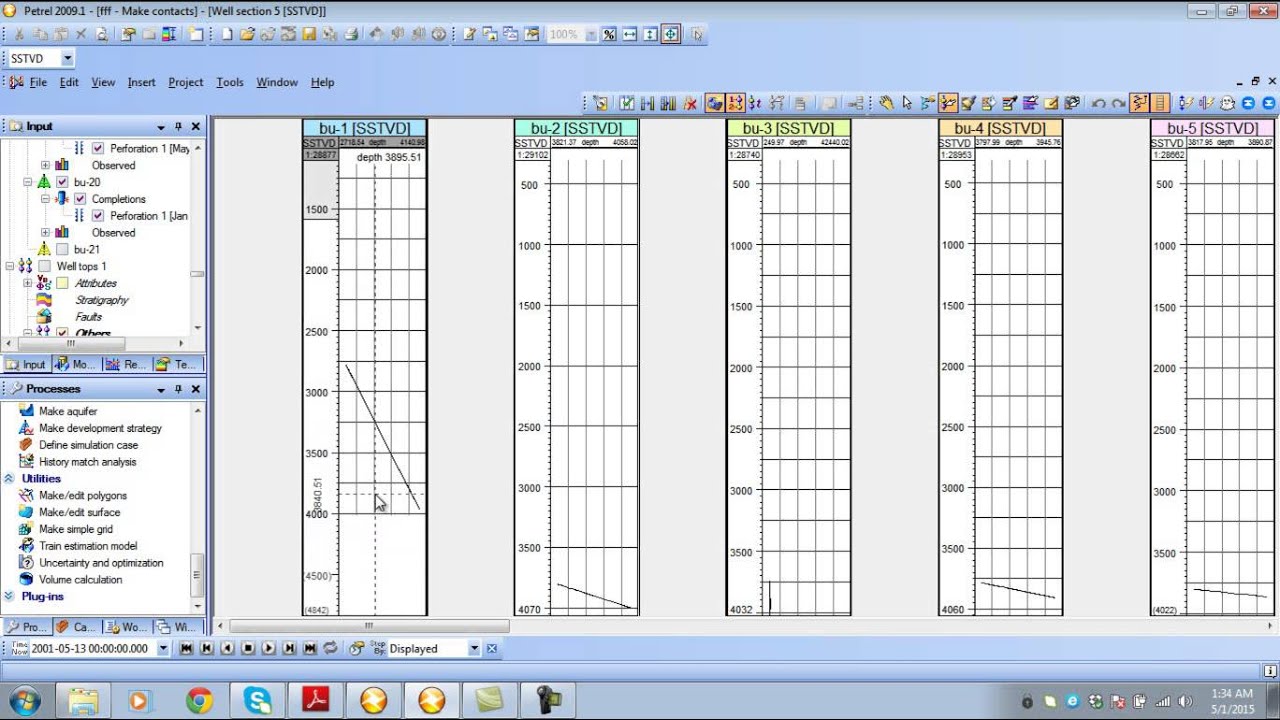Click the red X icon in section toolbar
The image size is (1280, 720).
pos(690,103)
